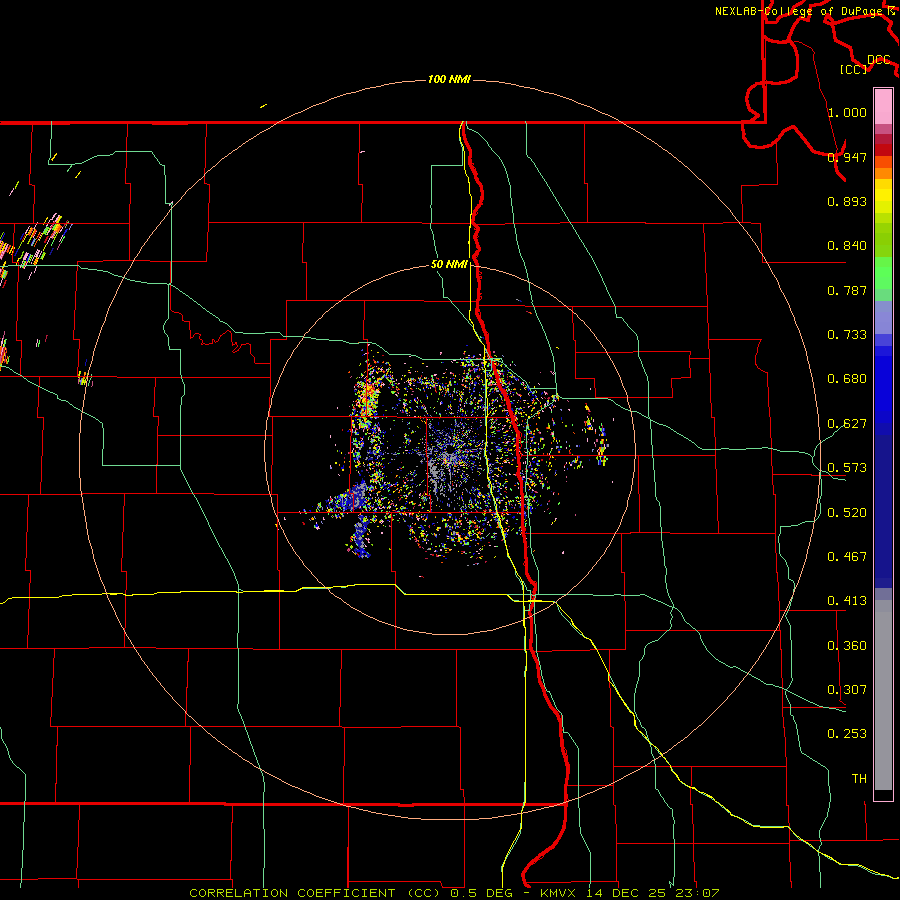The height and width of the screenshot is (900, 900).
Task: Click the 0.680 legend value
Action: (847, 379)
